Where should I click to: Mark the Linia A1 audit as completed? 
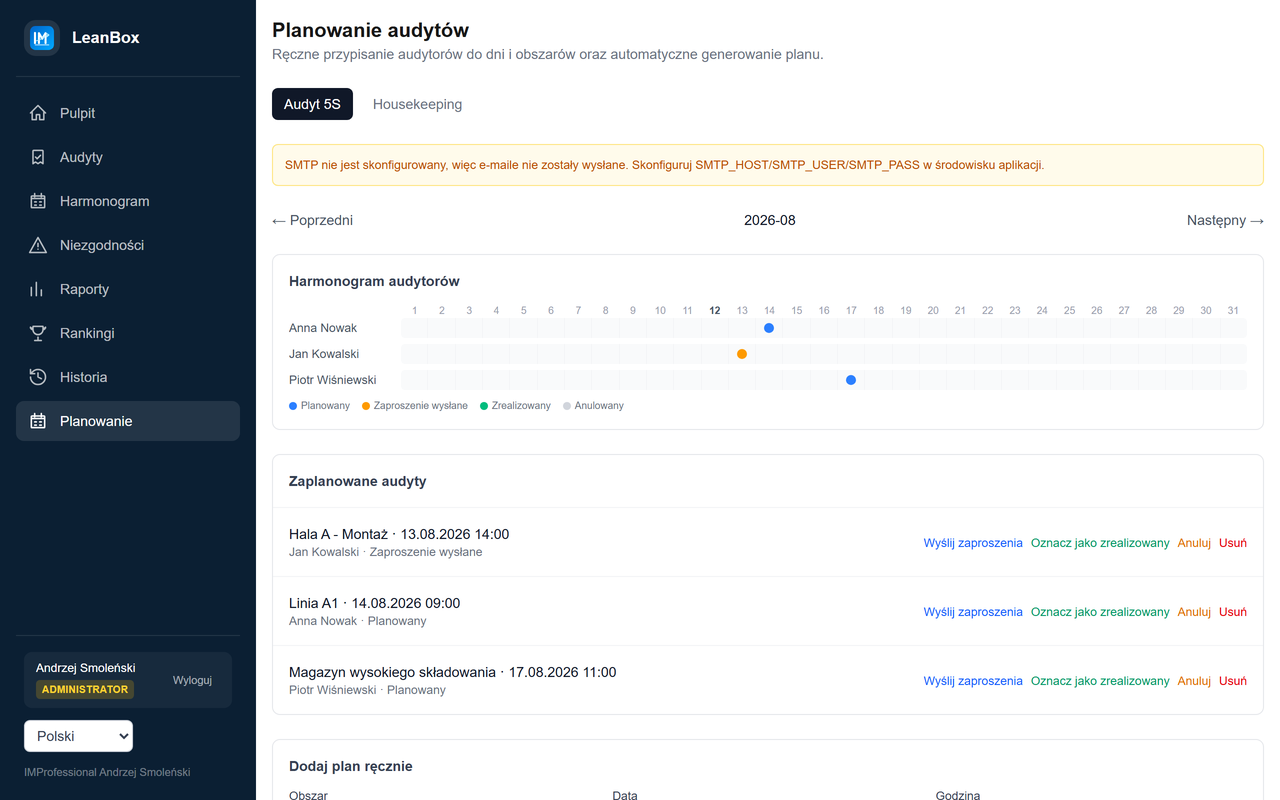[x=1100, y=612]
